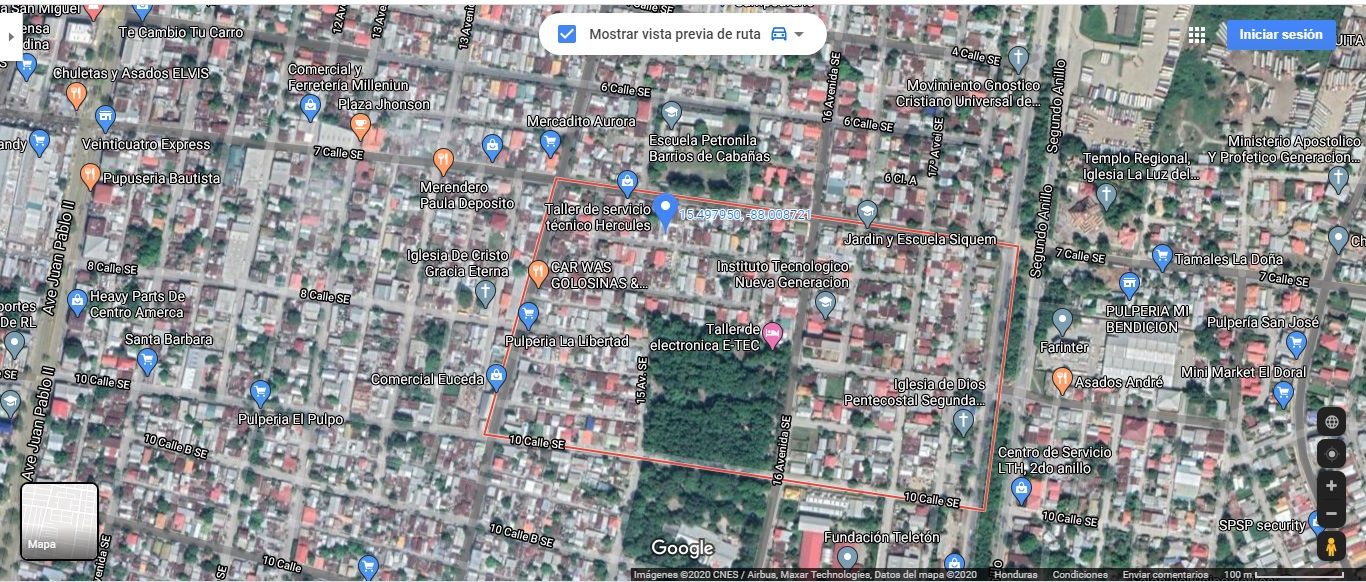
Task: Open the Condiciones link
Action: pos(1080,575)
